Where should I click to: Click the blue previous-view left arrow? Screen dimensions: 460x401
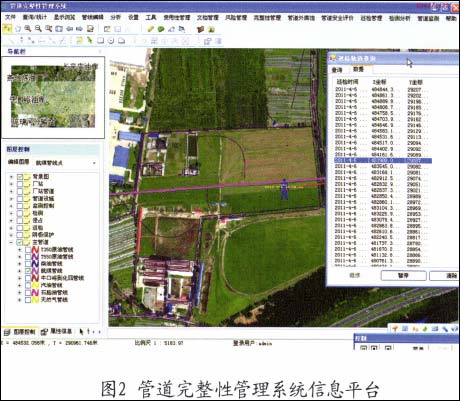(x=69, y=29)
